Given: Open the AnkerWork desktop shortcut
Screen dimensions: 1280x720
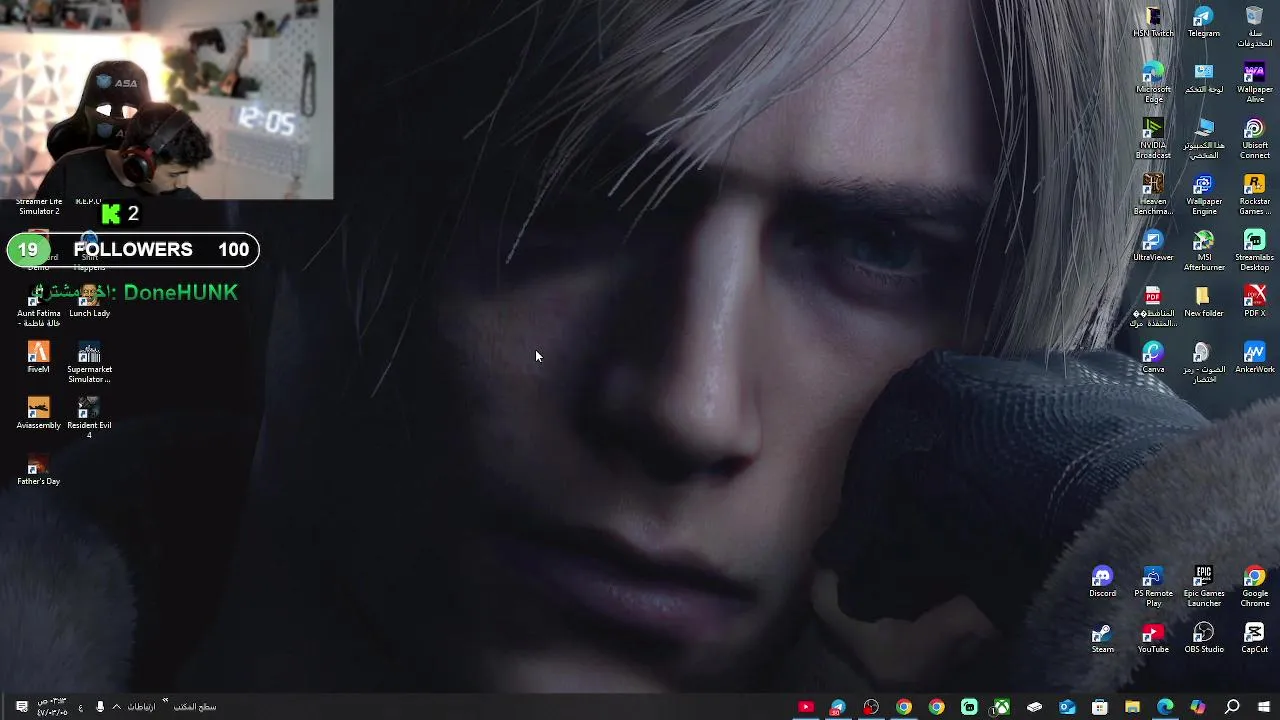Looking at the screenshot, I should [1254, 358].
